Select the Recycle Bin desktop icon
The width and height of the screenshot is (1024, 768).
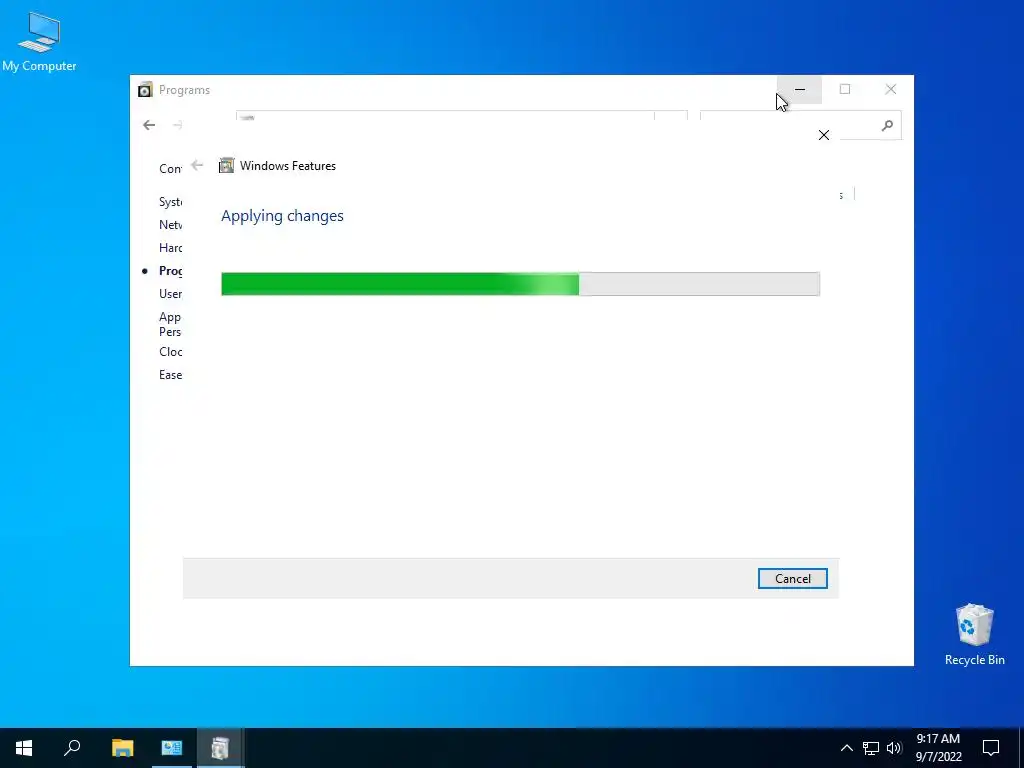point(974,635)
